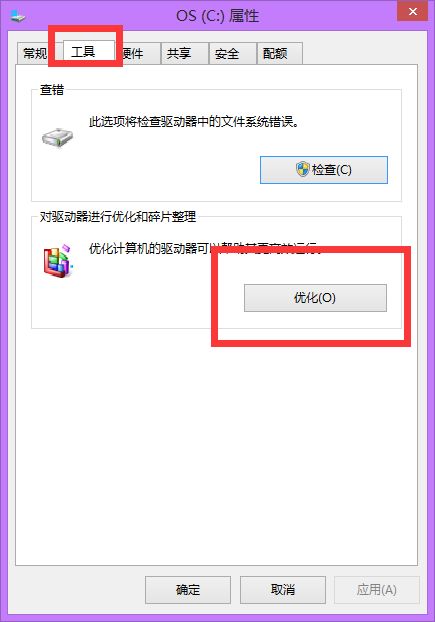Dismiss the dialog with 取消
The image size is (435, 622).
click(283, 589)
